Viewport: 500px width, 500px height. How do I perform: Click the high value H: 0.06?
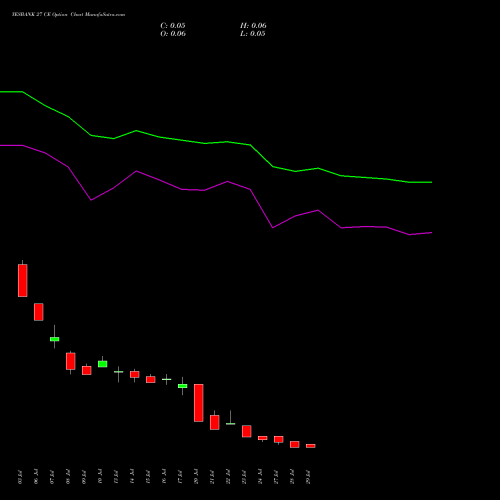tap(253, 26)
